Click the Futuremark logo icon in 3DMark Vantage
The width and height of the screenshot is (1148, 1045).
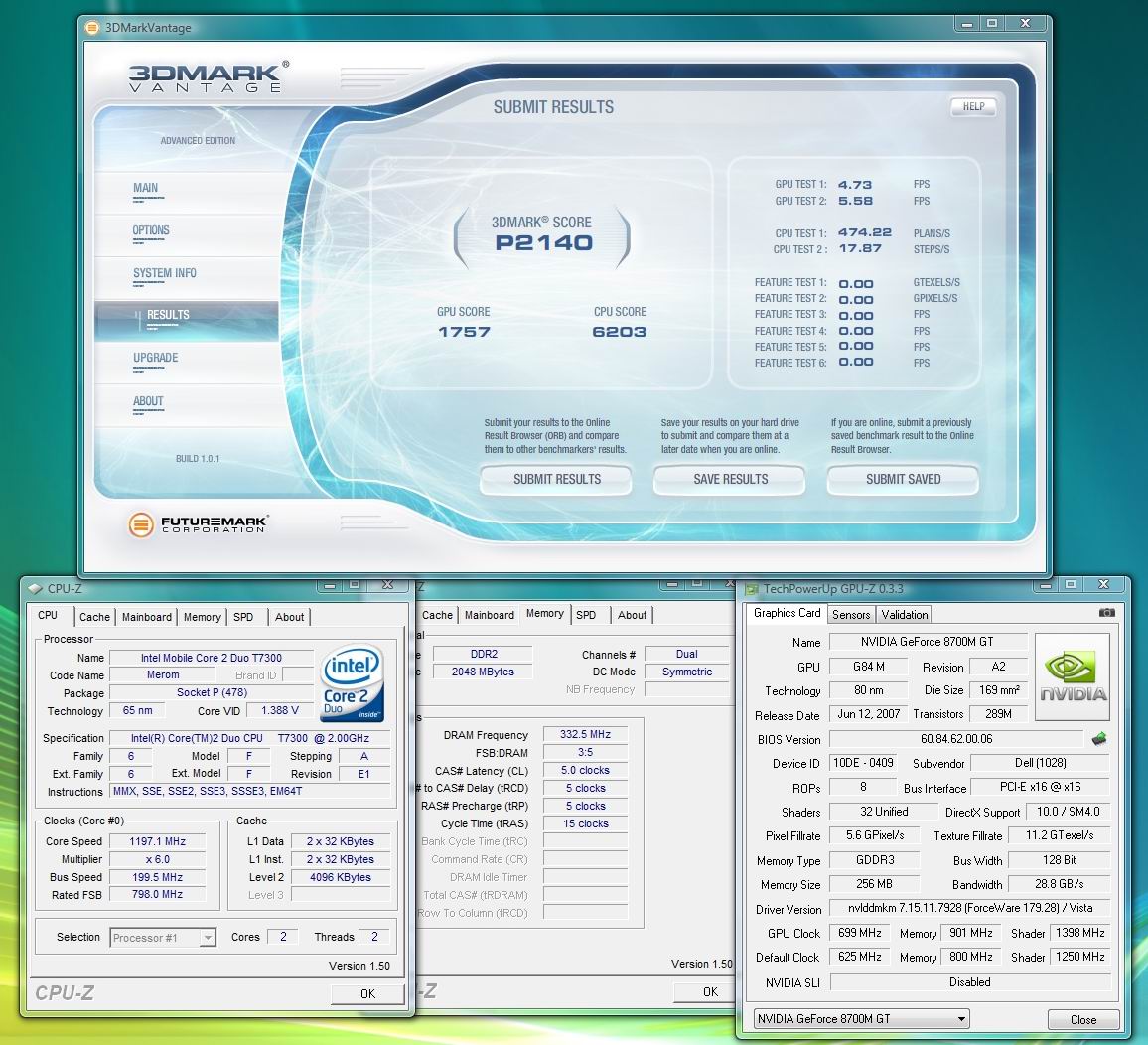click(x=141, y=524)
